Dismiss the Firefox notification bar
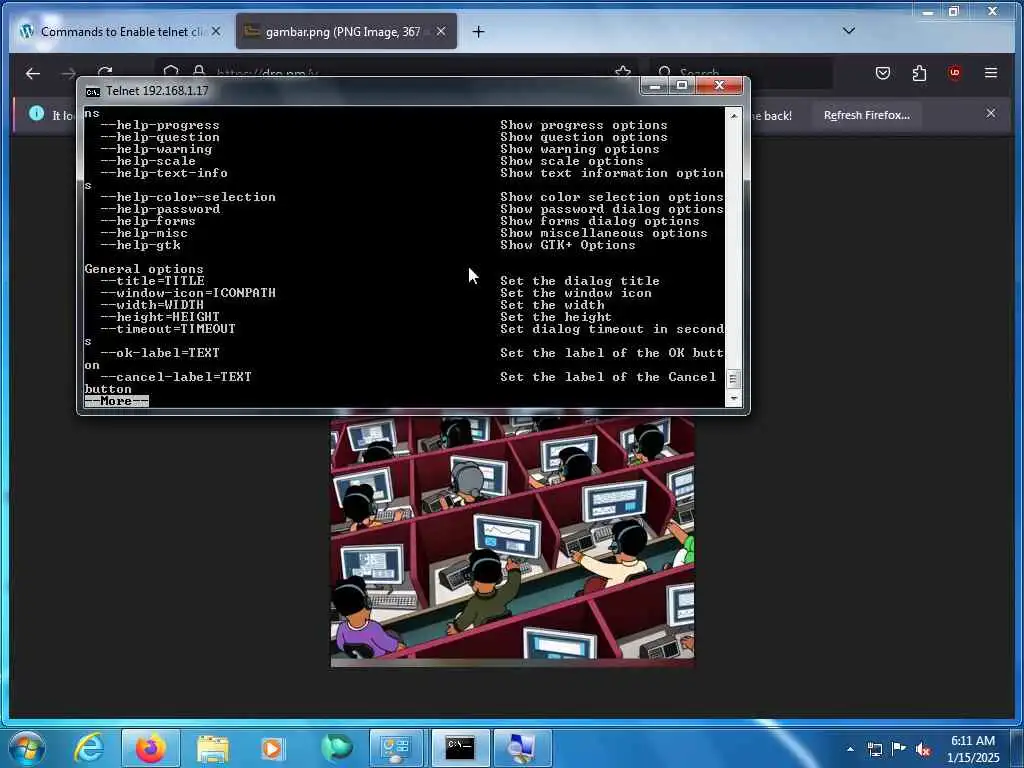Screen dimensions: 1024x768 click(x=991, y=114)
